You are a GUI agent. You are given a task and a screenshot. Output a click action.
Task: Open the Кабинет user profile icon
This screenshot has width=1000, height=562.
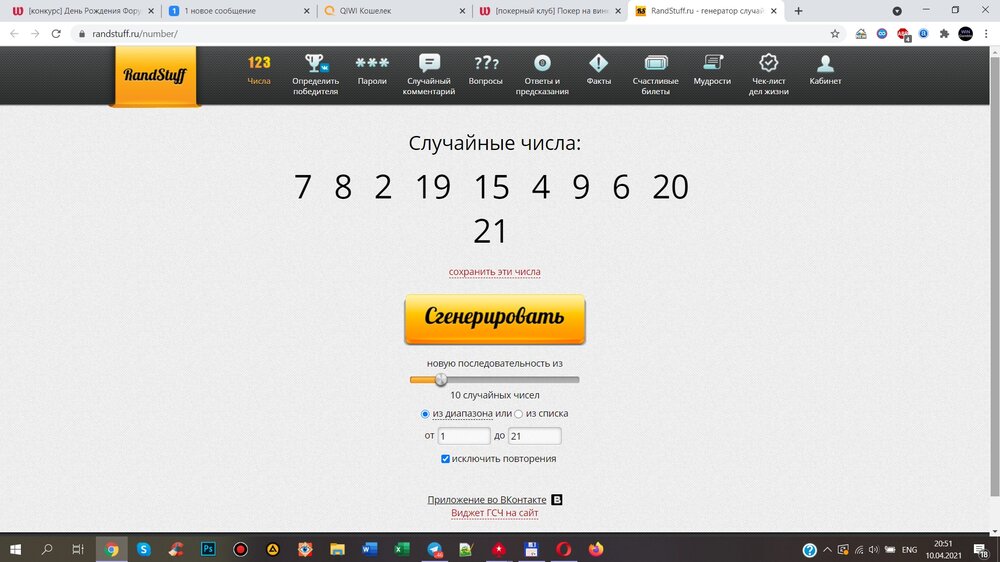(825, 64)
